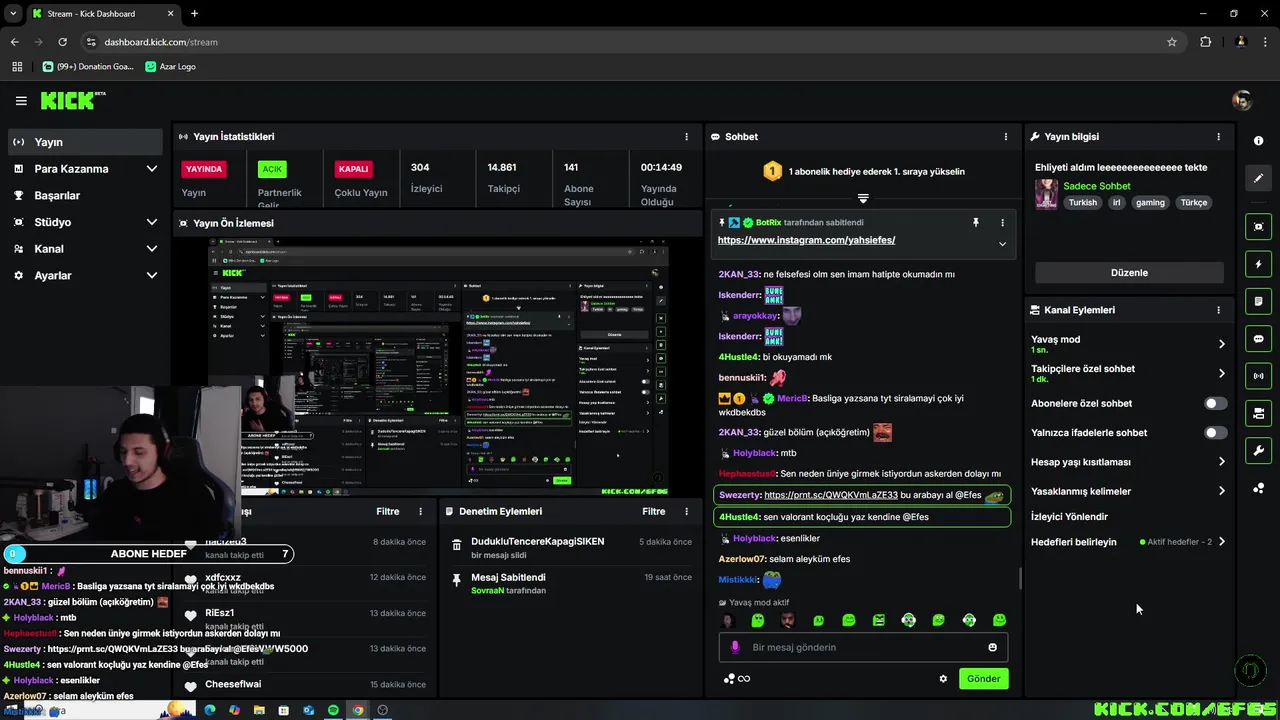
Task: Open the emoji picker in chat input
Action: [x=992, y=647]
